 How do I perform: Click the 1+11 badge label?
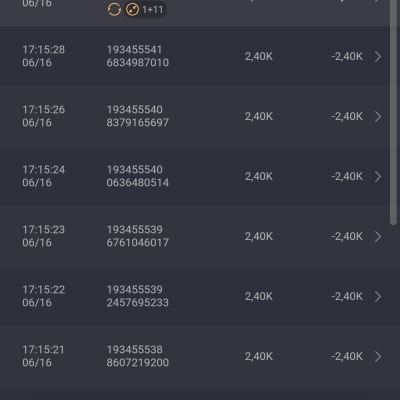152,10
